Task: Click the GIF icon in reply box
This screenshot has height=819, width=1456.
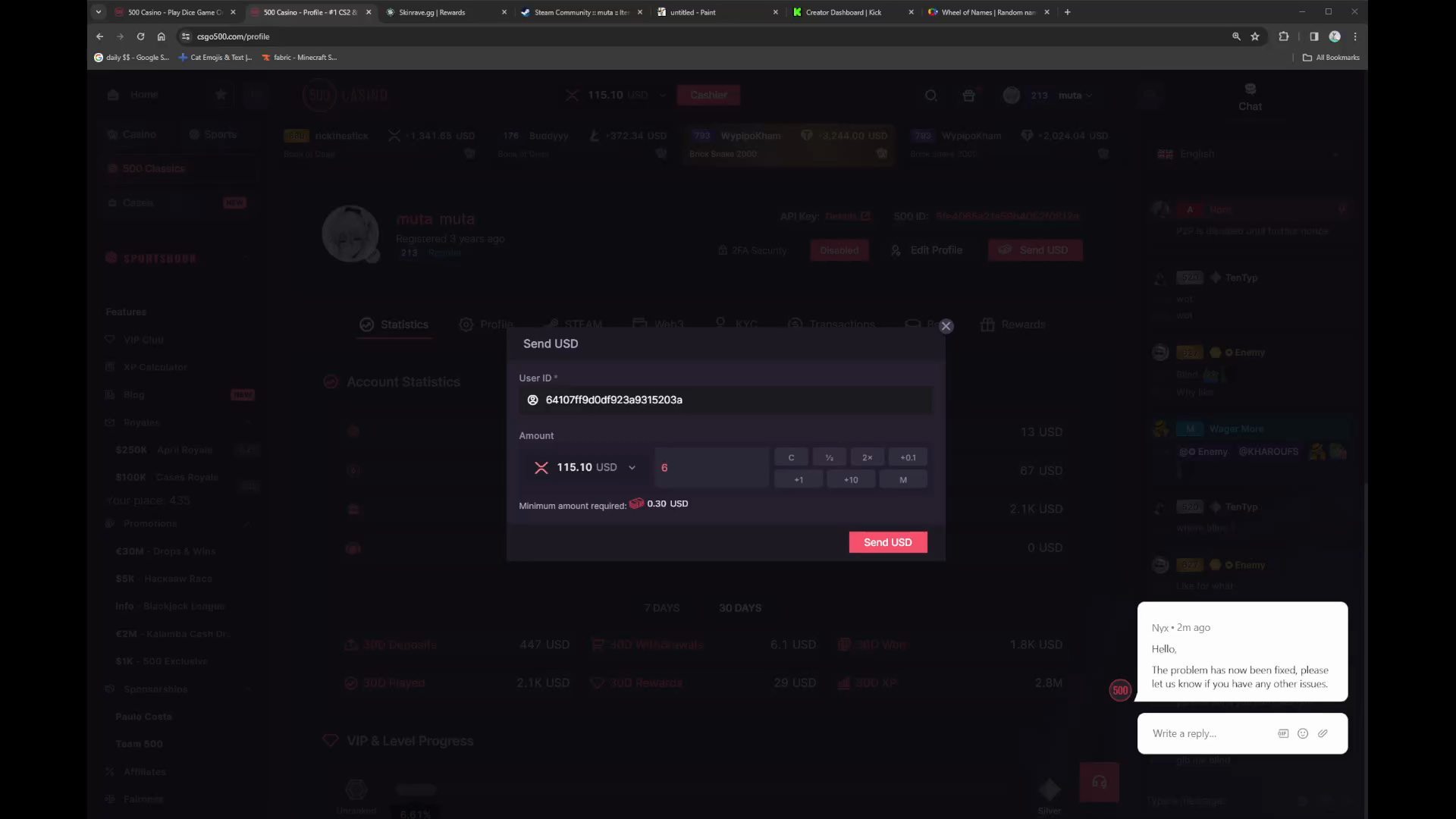Action: pyautogui.click(x=1283, y=733)
